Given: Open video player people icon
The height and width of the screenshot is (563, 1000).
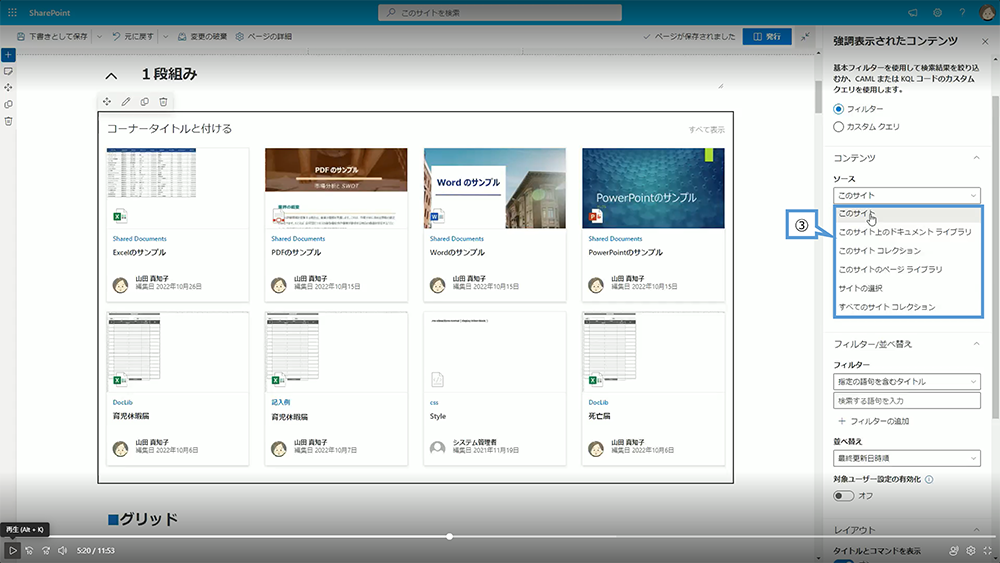Looking at the screenshot, I should coord(953,550).
